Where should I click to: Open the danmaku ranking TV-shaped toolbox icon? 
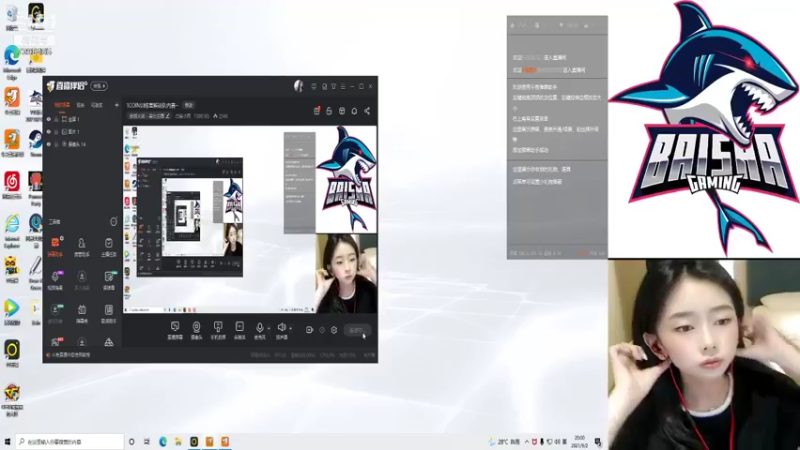pyautogui.click(x=82, y=313)
